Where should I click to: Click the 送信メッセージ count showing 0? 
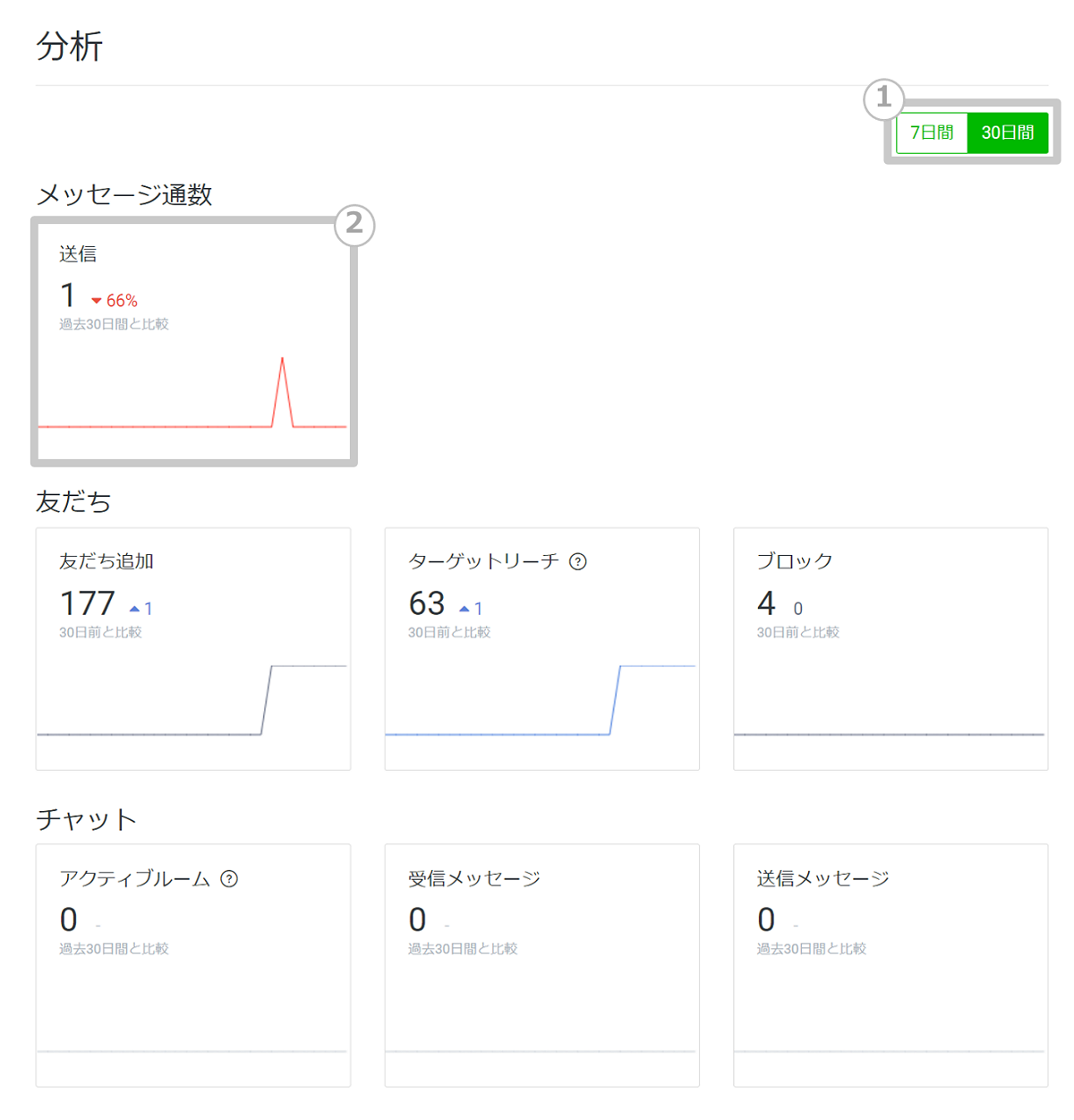(766, 919)
